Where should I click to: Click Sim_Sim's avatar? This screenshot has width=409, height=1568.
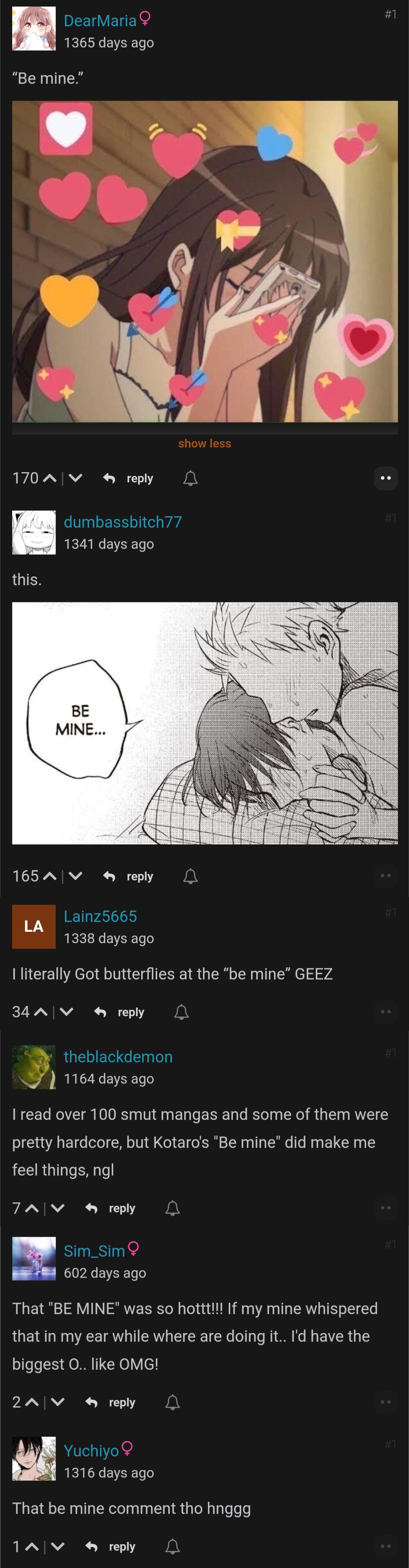pos(34,1259)
